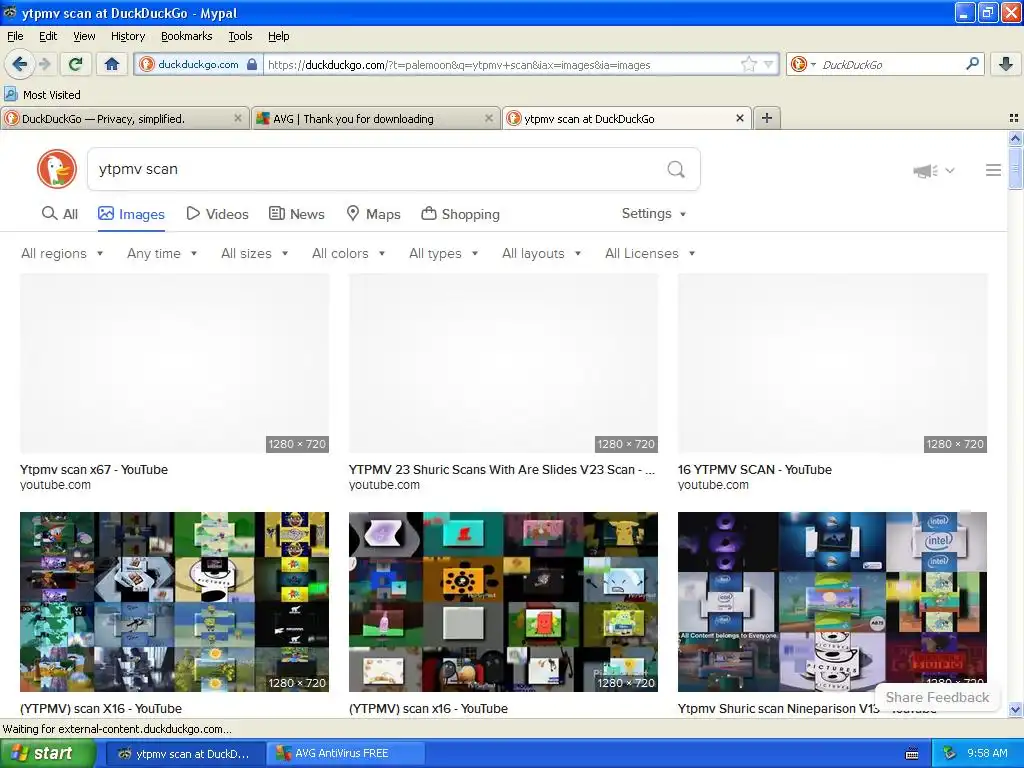Open YTPMV 23 Shuric Scans result link

point(502,470)
